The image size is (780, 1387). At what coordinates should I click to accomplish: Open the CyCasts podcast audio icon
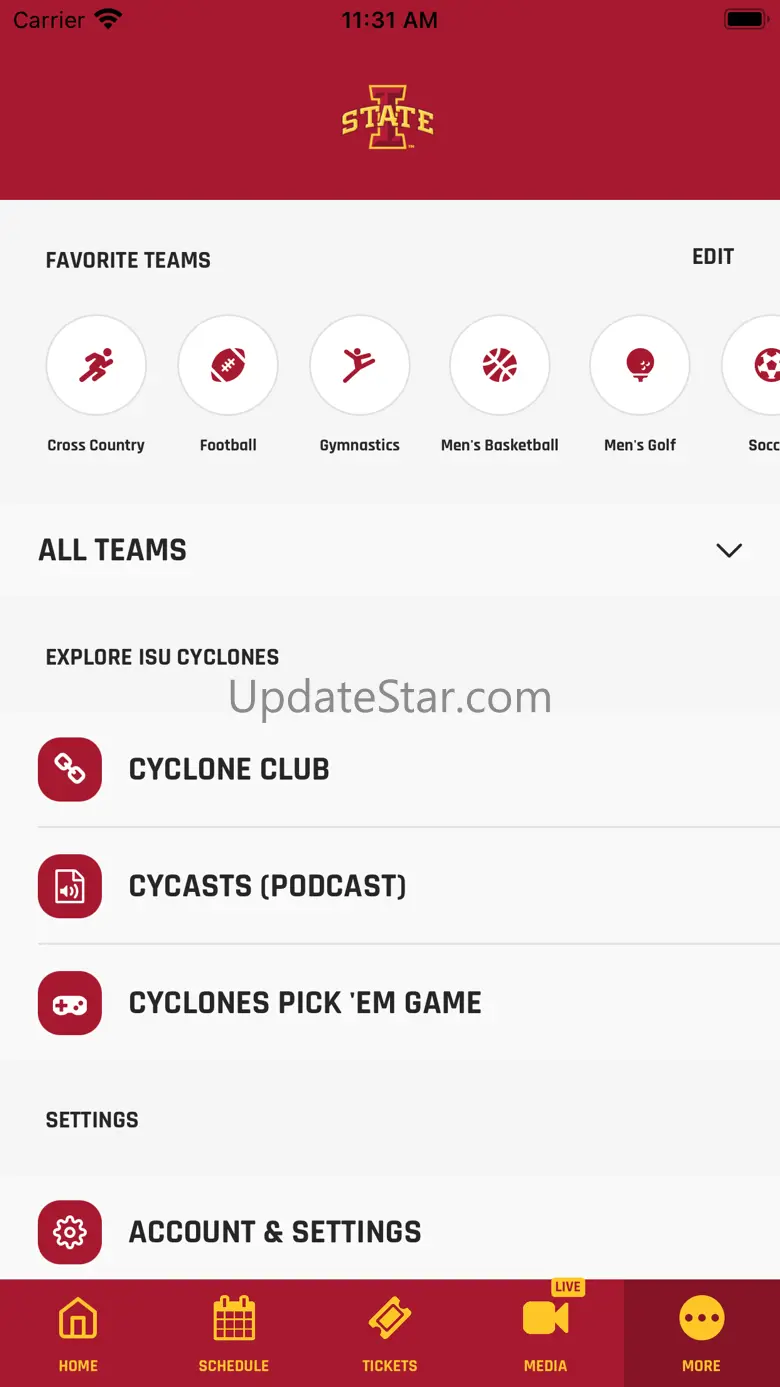[x=70, y=886]
